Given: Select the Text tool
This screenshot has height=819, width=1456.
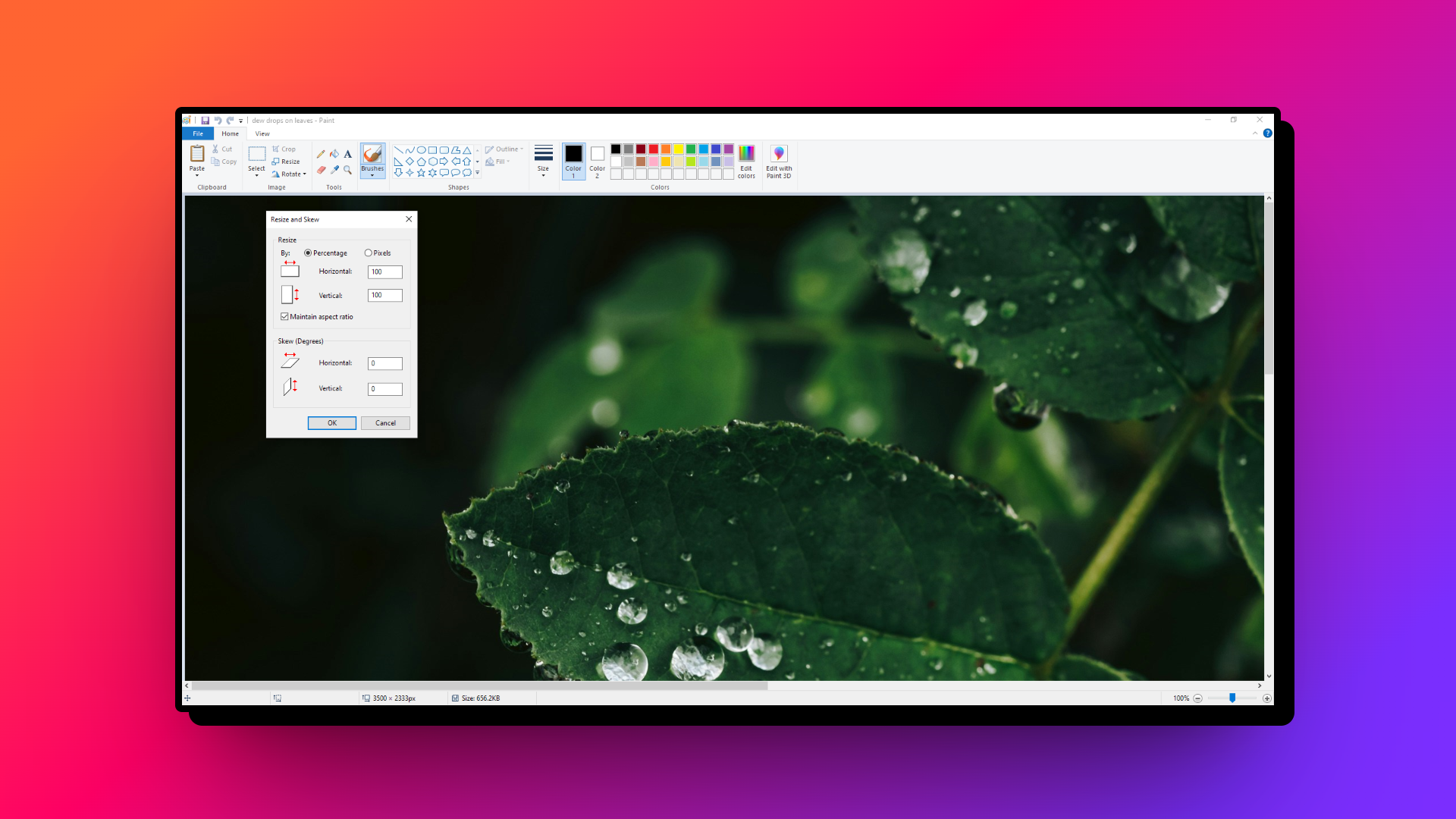Looking at the screenshot, I should [x=348, y=154].
